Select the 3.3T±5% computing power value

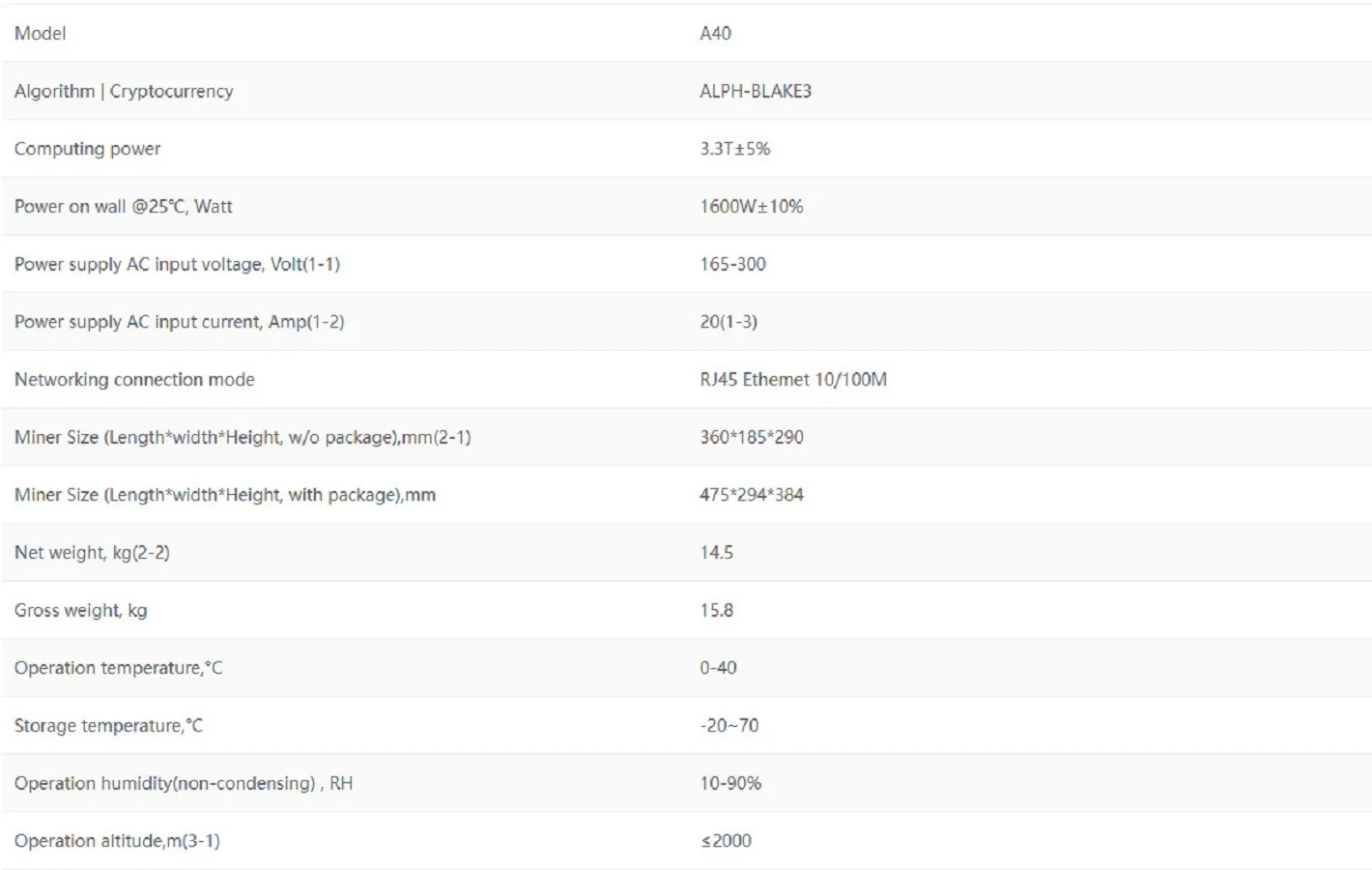735,149
